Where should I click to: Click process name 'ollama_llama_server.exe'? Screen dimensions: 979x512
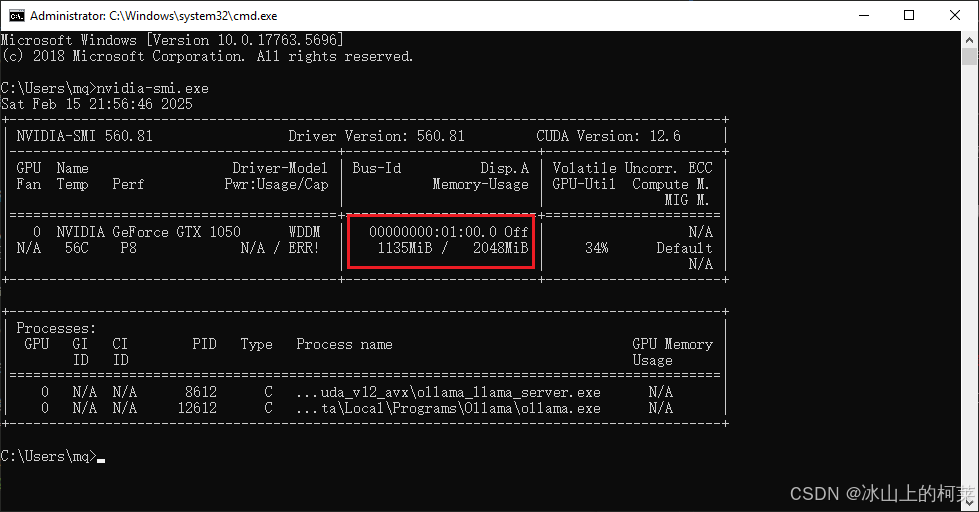[x=508, y=391]
